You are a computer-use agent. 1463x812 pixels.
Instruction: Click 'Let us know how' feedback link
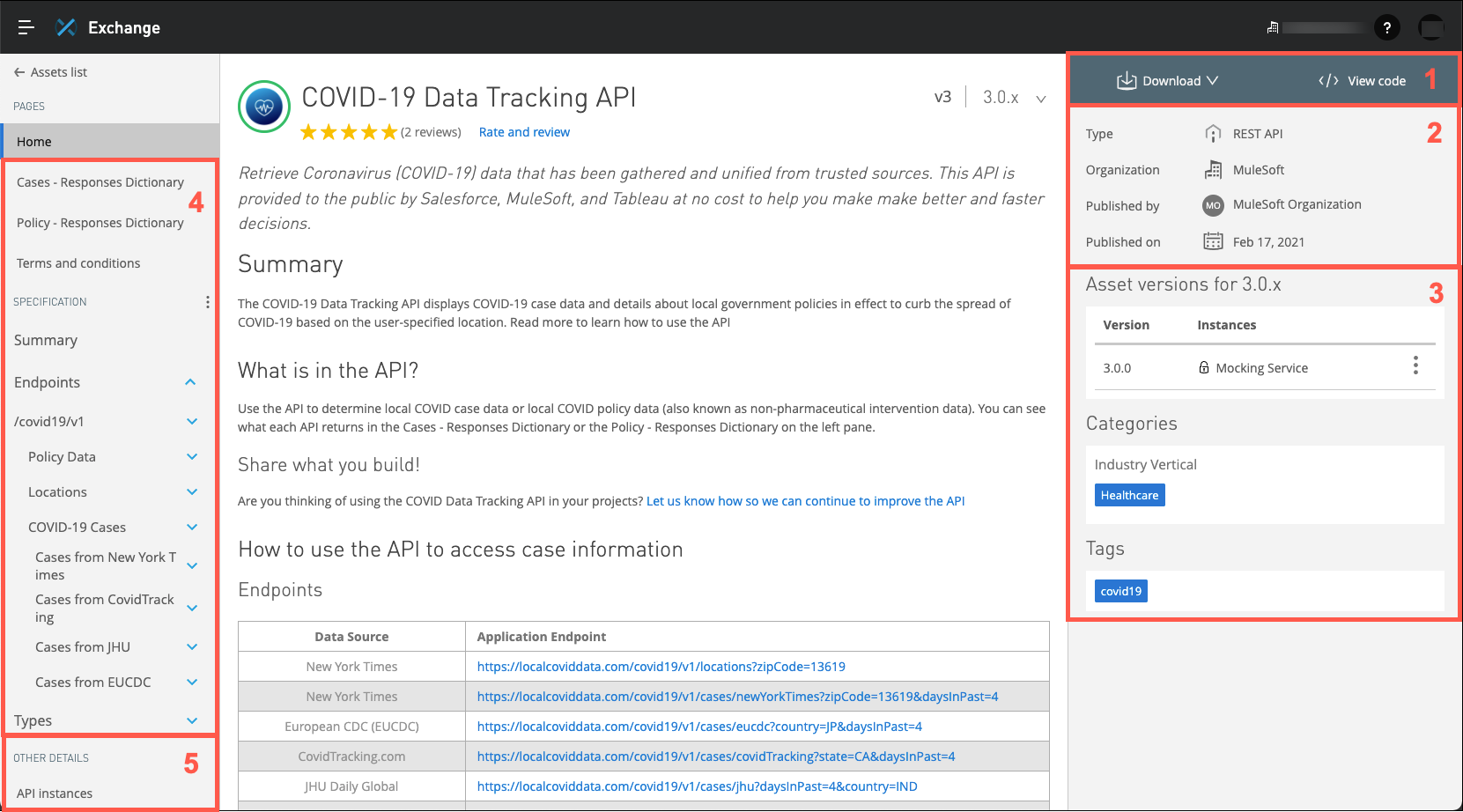coord(805,501)
